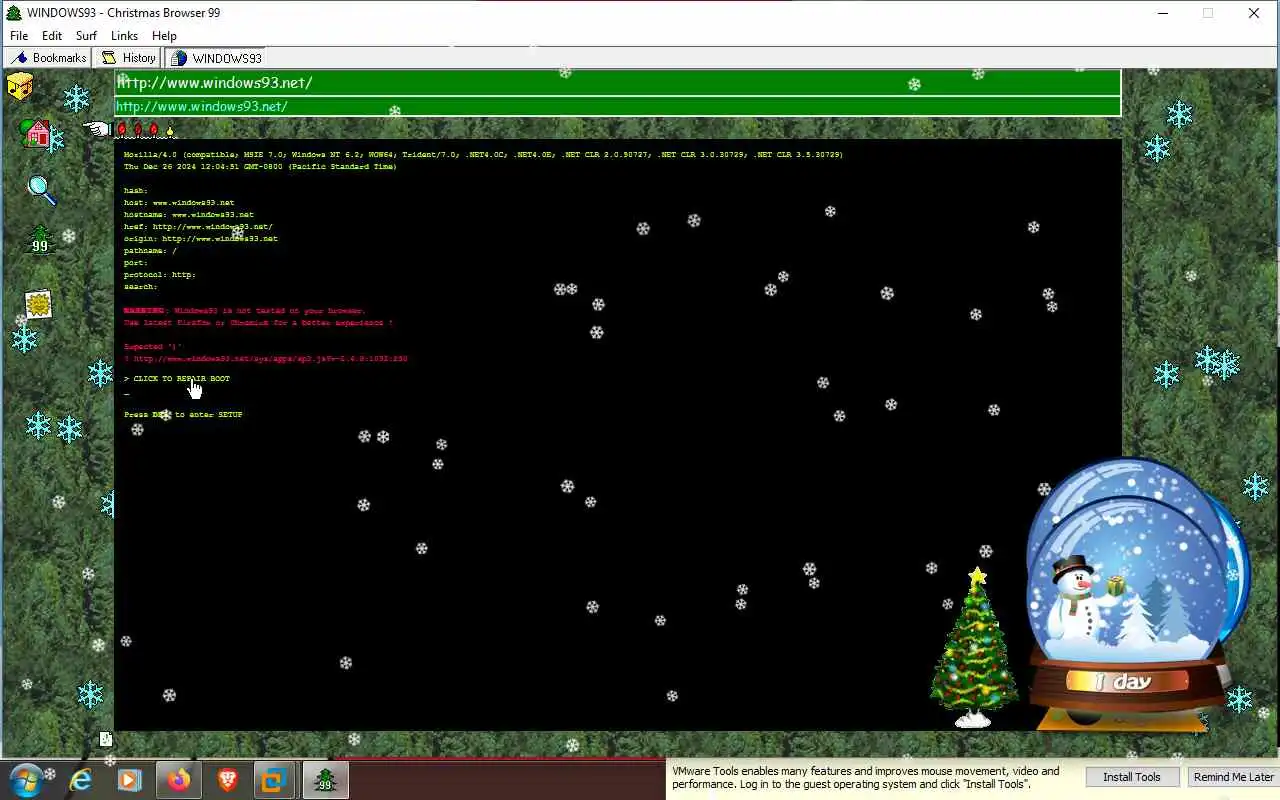
Task: Open the VMware icon in the taskbar
Action: [273, 780]
